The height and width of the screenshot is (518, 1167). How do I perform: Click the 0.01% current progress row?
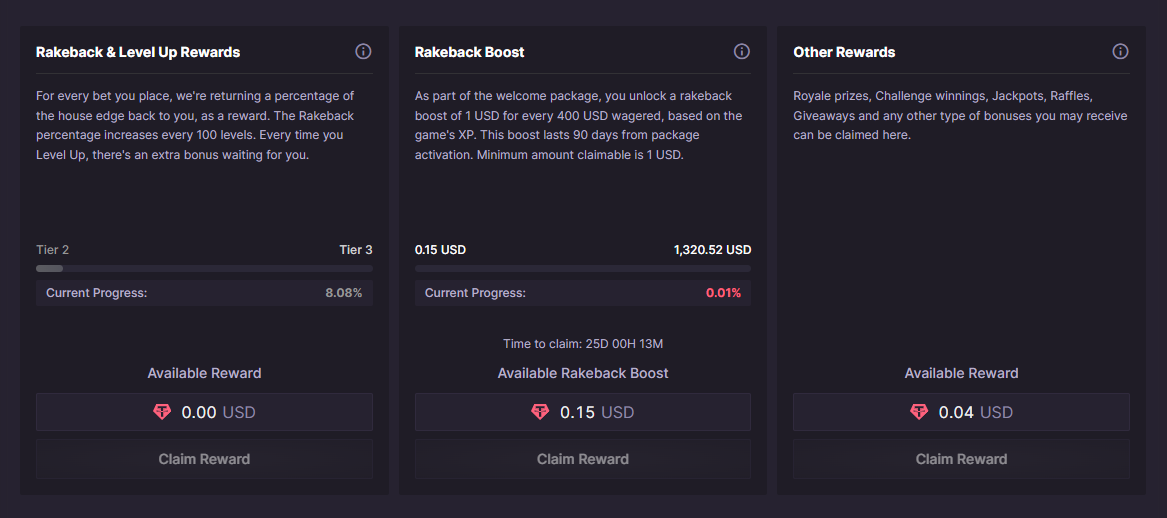click(x=583, y=292)
